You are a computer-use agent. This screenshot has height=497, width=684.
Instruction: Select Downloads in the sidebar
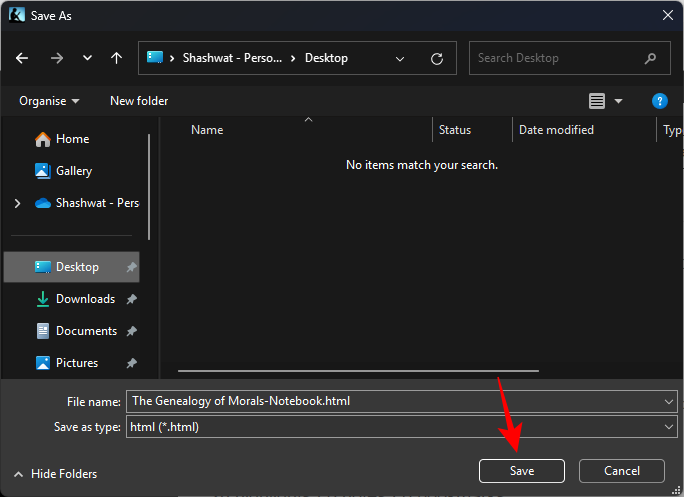tap(85, 299)
